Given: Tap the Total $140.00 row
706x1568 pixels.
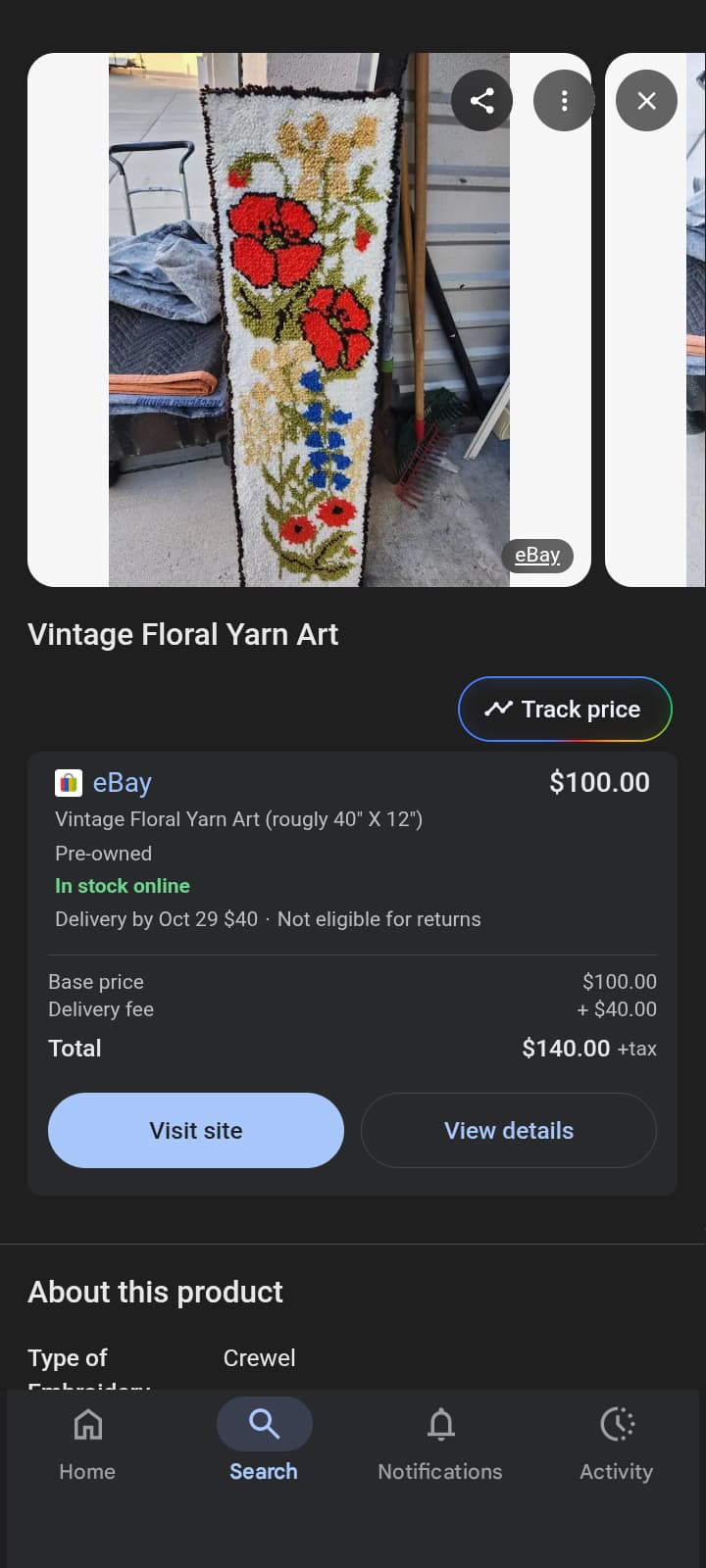Looking at the screenshot, I should pyautogui.click(x=352, y=1048).
